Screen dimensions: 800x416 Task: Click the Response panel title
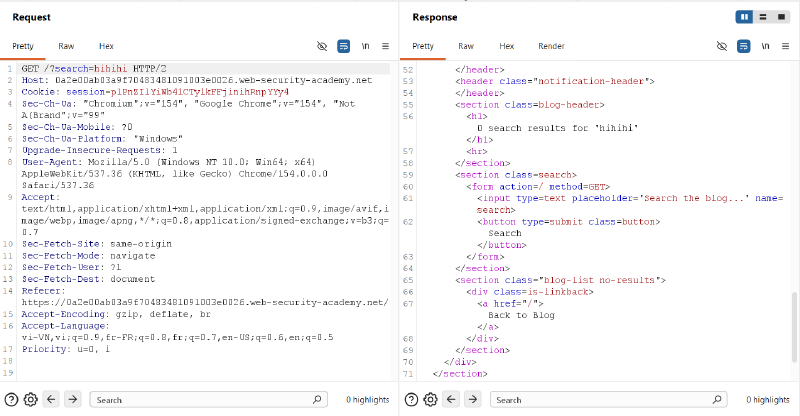click(x=435, y=17)
